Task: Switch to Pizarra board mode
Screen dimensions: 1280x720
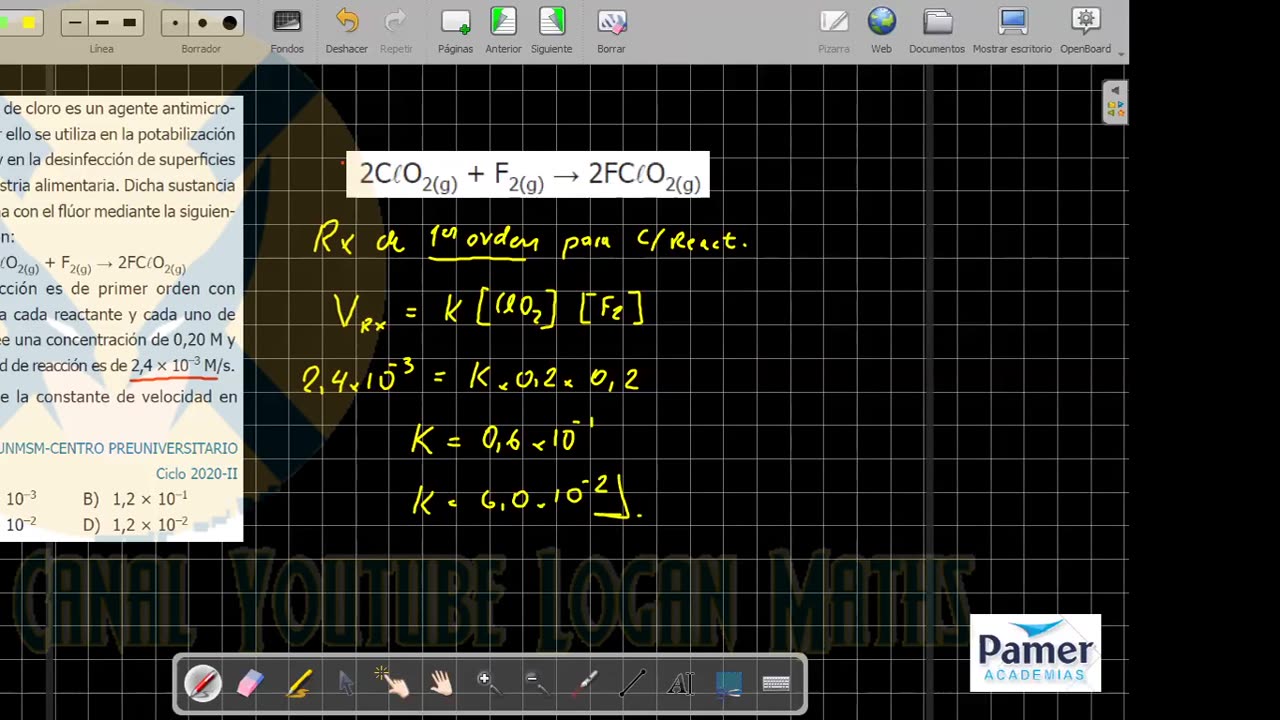Action: (833, 30)
